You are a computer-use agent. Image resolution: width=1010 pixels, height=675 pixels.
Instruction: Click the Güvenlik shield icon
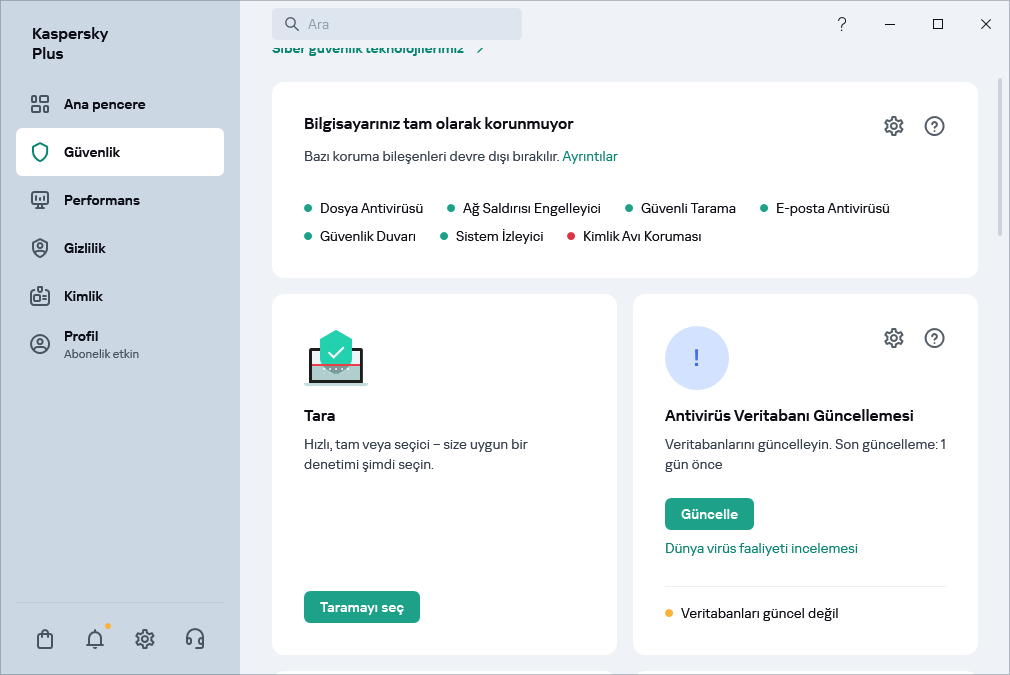40,152
